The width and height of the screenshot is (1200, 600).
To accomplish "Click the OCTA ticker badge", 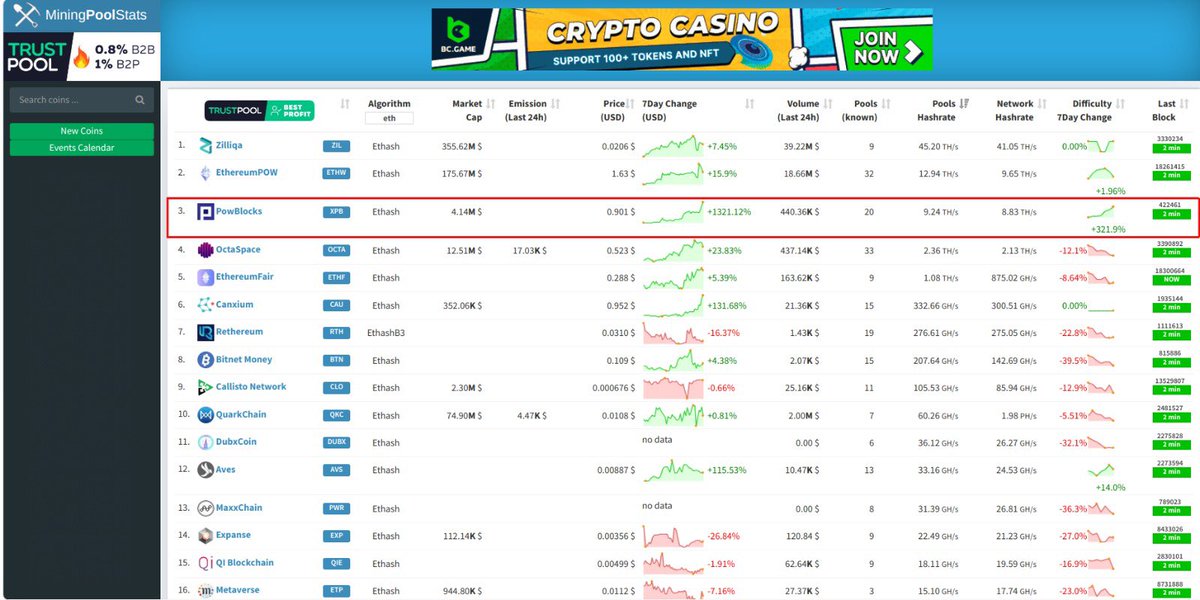I will click(x=337, y=250).
